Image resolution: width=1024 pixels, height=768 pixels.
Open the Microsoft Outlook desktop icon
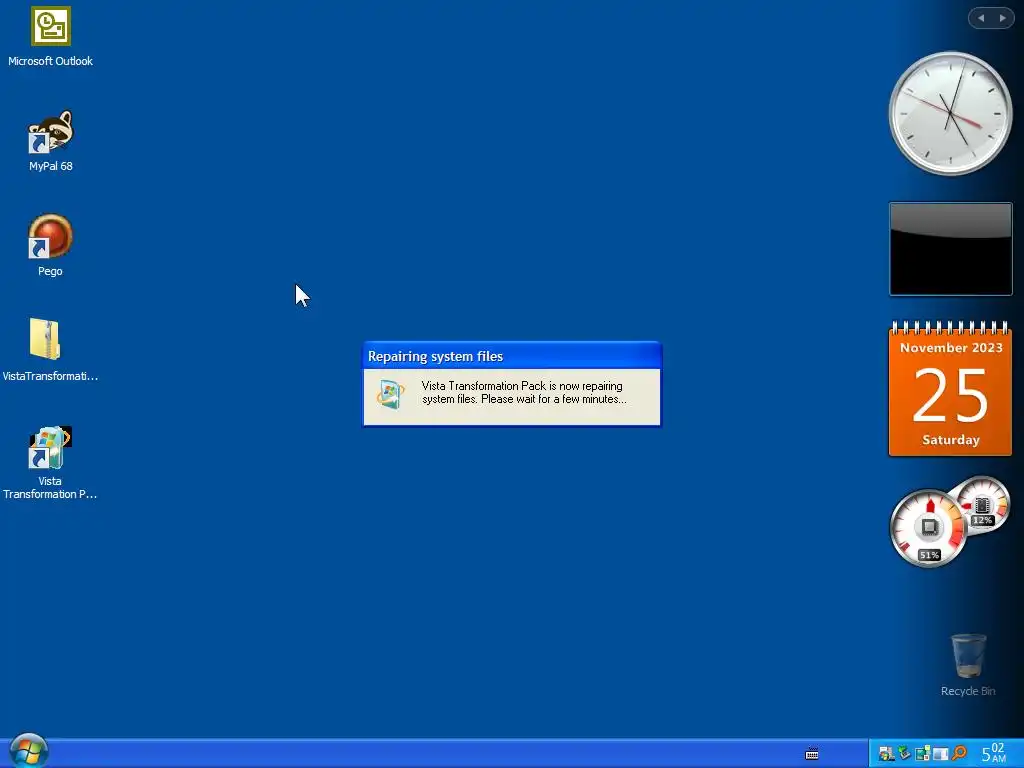pos(50,37)
